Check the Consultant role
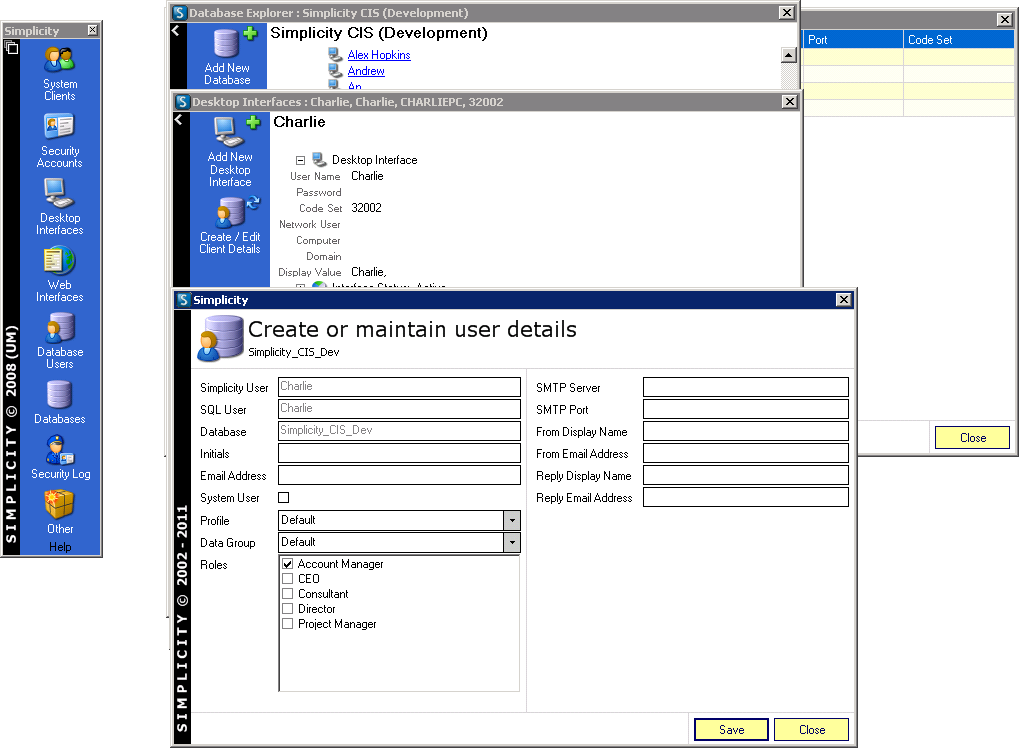 288,593
